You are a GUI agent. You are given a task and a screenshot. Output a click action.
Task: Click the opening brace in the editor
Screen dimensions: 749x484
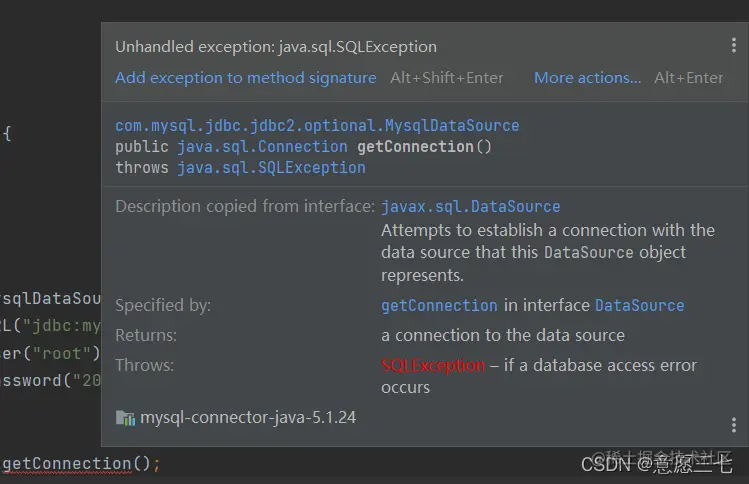(7, 133)
